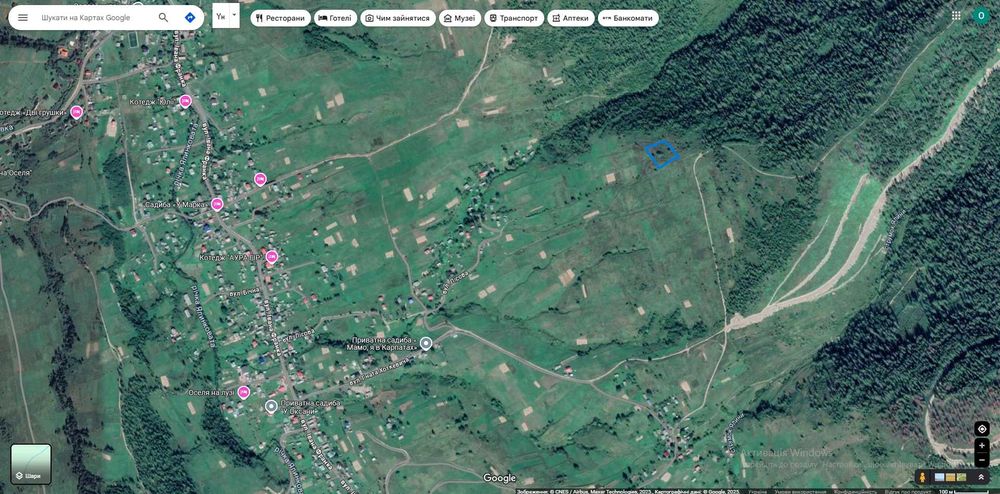
Task: Open the Google apps grid
Action: [956, 16]
